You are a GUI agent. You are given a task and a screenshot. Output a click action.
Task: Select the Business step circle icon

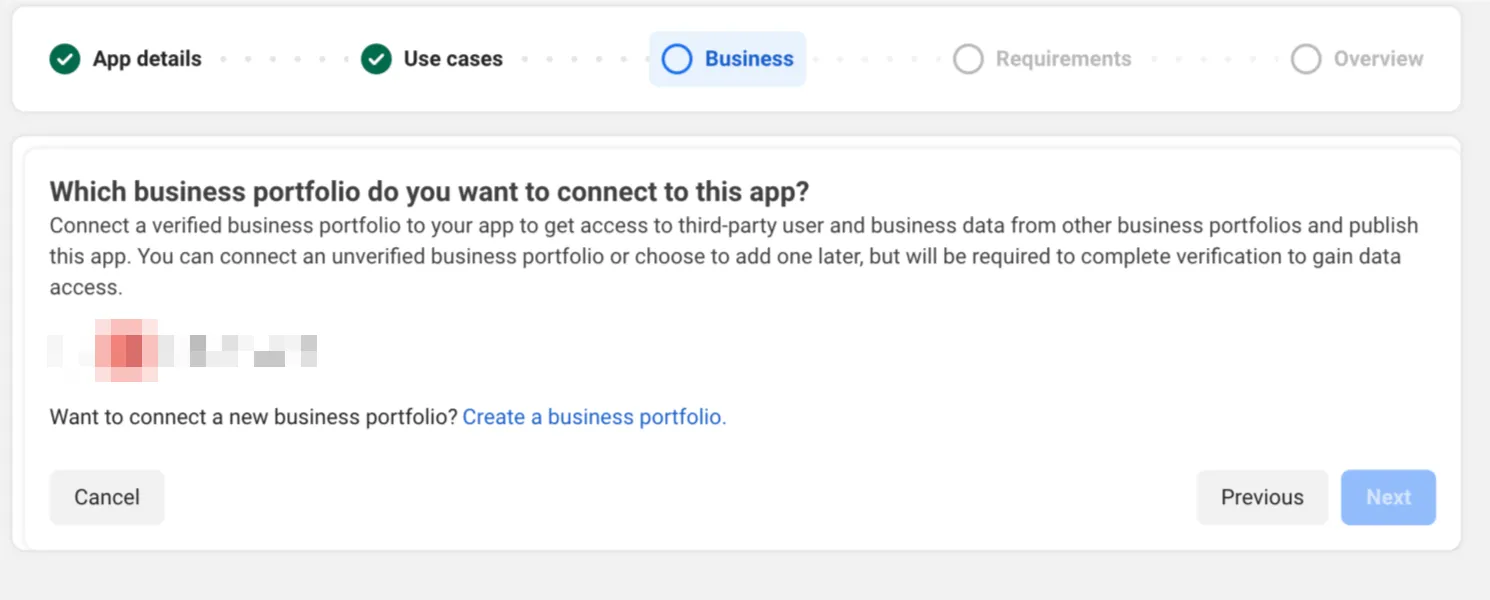pyautogui.click(x=677, y=59)
